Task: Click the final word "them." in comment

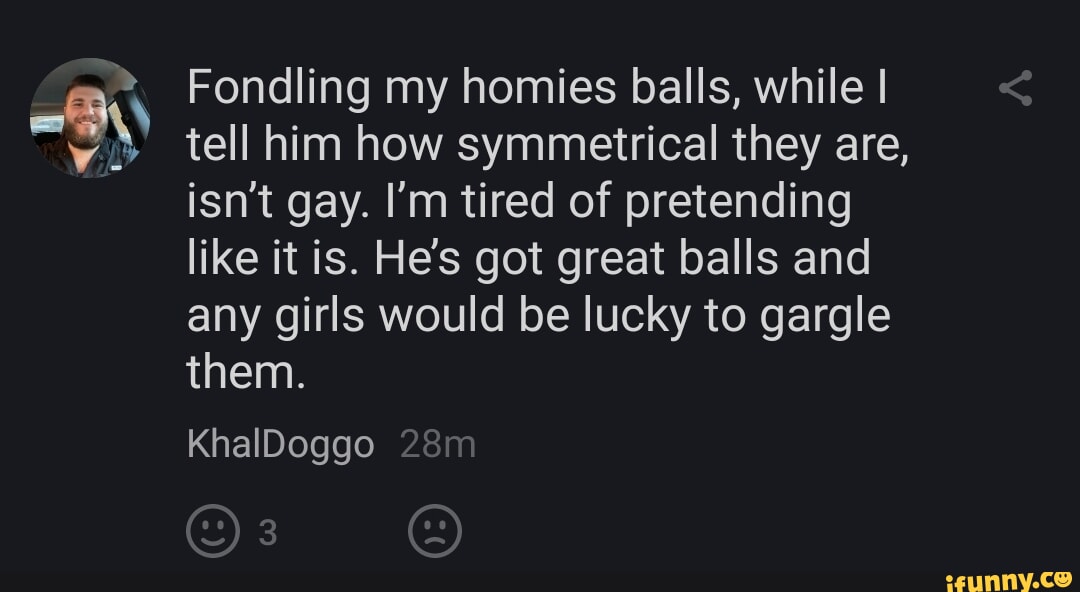Action: tap(243, 374)
